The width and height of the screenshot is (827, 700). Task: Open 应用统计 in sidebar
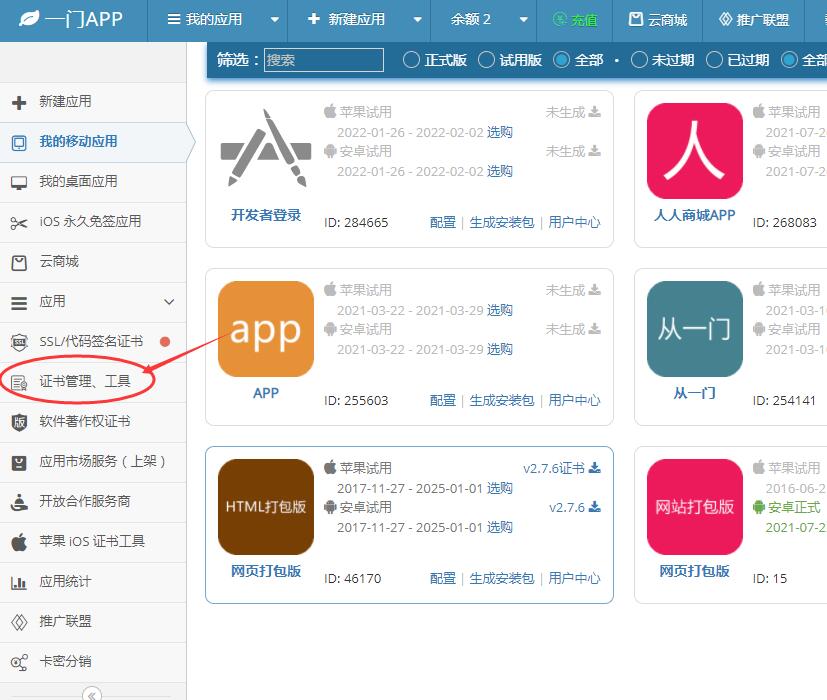pos(93,582)
